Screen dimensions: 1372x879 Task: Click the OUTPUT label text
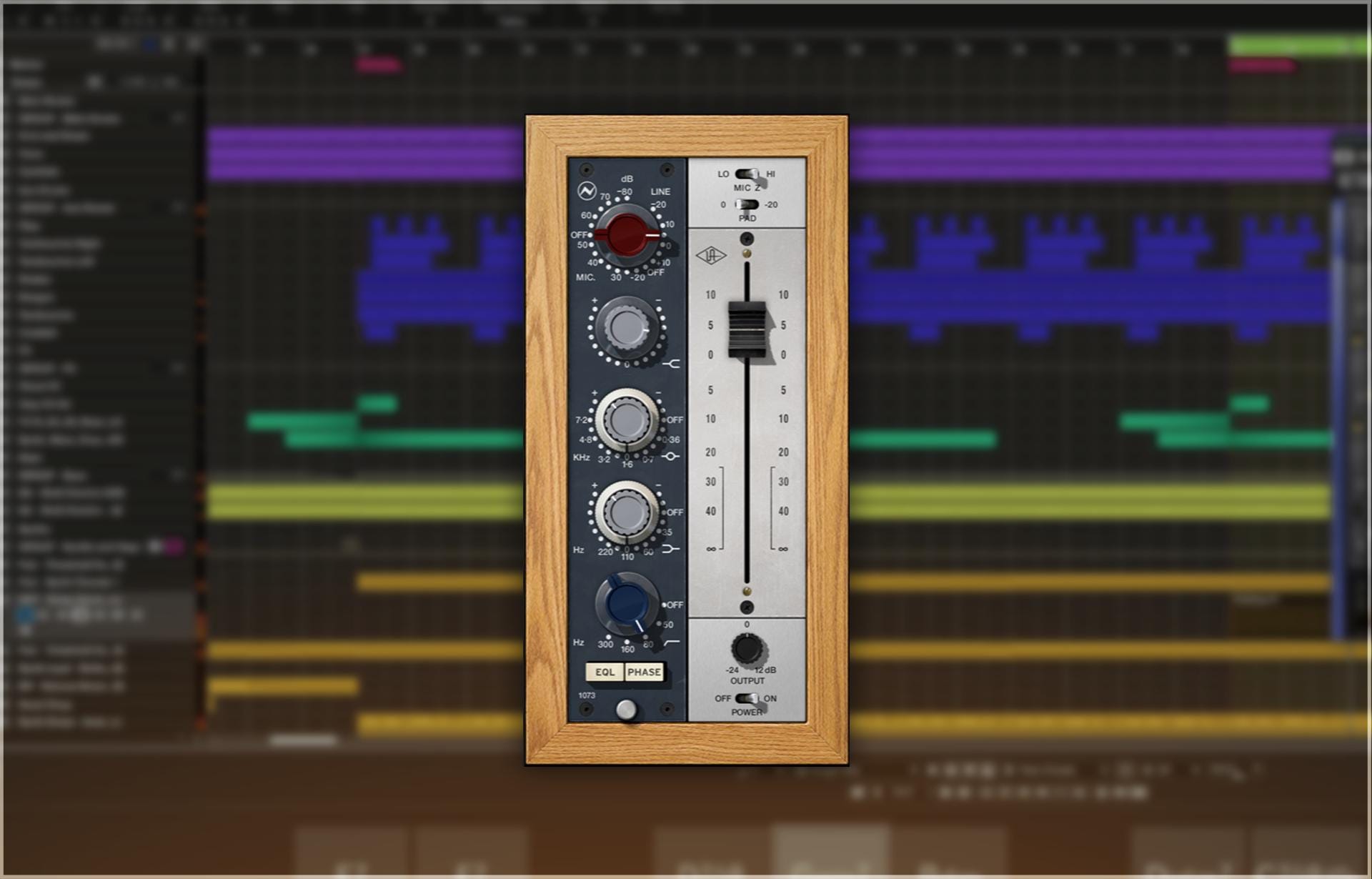point(747,681)
